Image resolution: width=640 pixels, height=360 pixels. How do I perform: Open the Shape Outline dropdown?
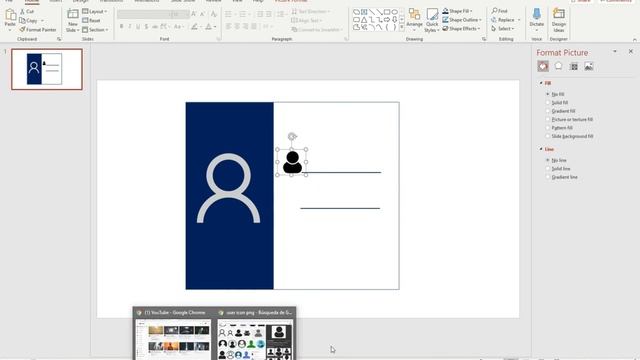click(x=462, y=20)
